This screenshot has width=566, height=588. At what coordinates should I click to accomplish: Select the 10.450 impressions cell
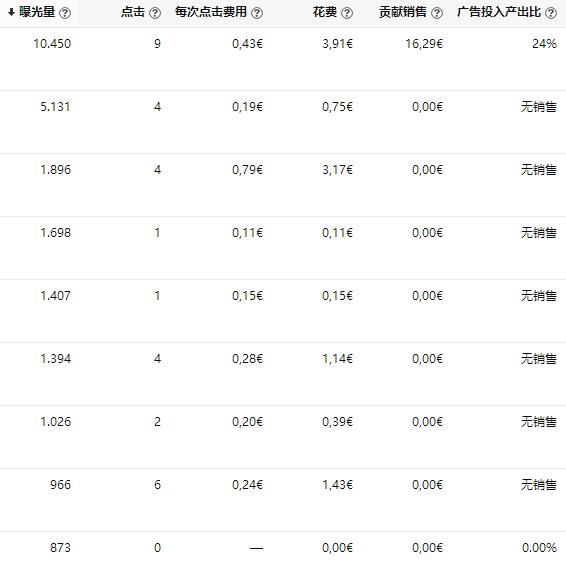click(x=52, y=44)
